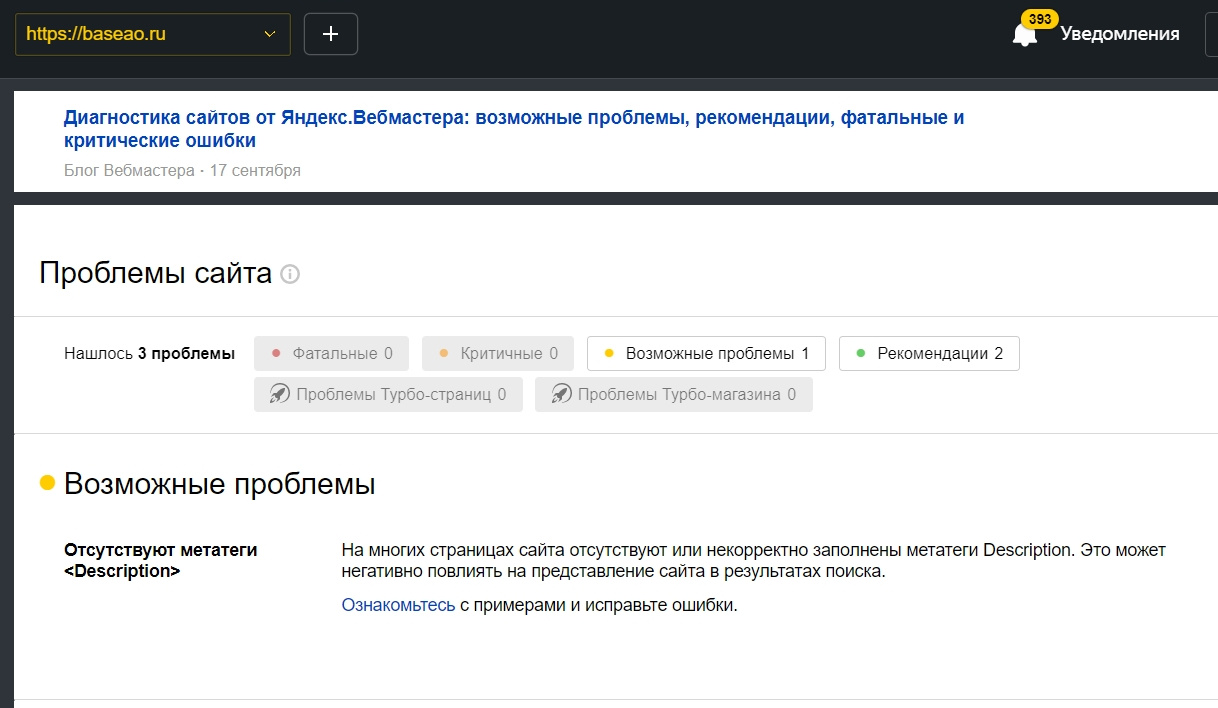
Task: Click rocket icon on Проблемы Турбо-магазина filter
Action: (561, 394)
